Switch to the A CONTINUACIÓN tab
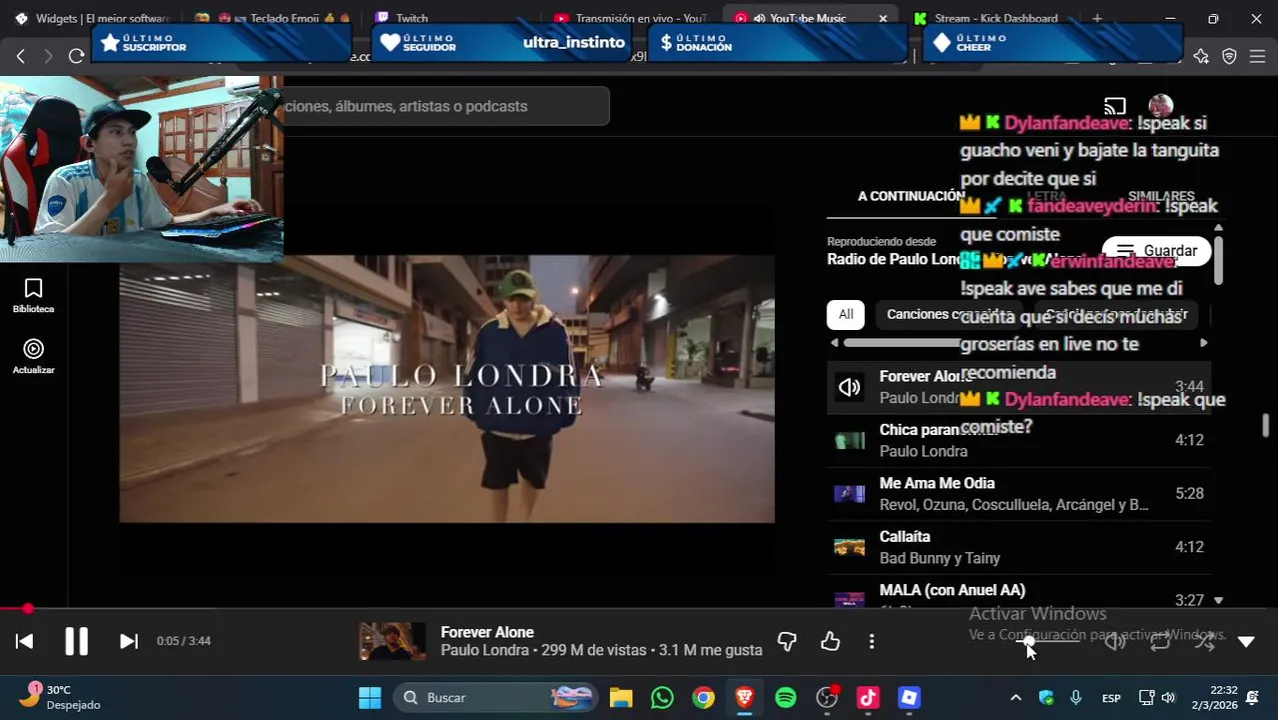This screenshot has width=1278, height=720. [911, 196]
